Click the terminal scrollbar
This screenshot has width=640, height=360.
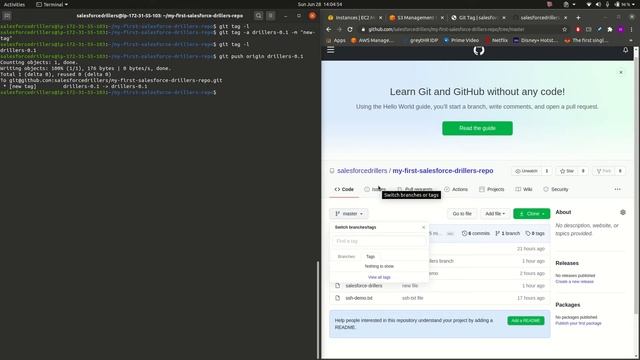(318, 310)
